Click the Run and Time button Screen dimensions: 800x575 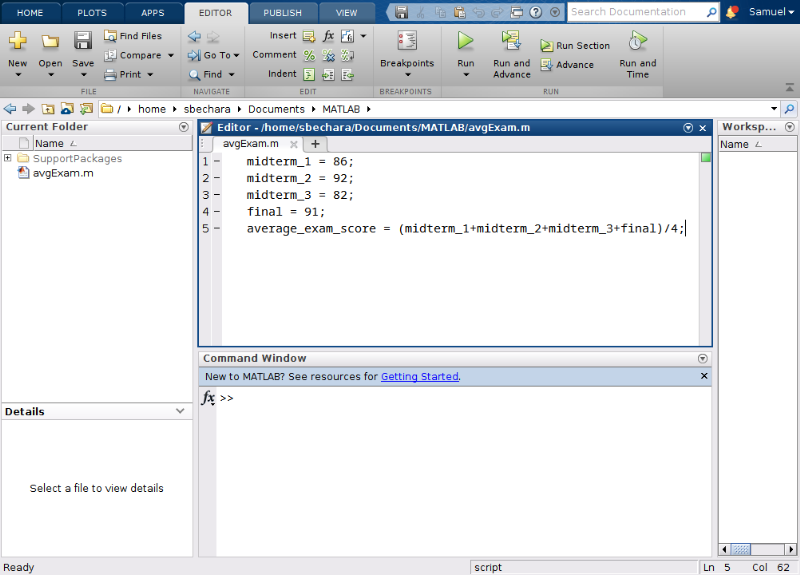click(637, 54)
